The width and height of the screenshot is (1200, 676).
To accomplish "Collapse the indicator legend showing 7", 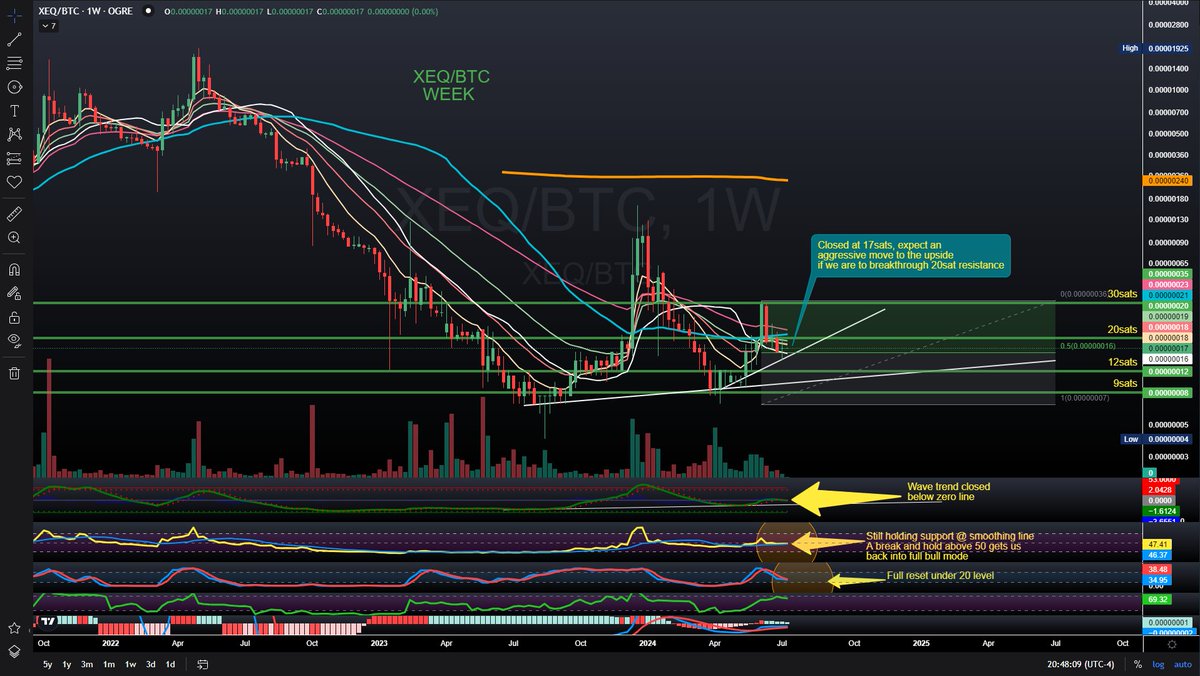I will (x=48, y=26).
